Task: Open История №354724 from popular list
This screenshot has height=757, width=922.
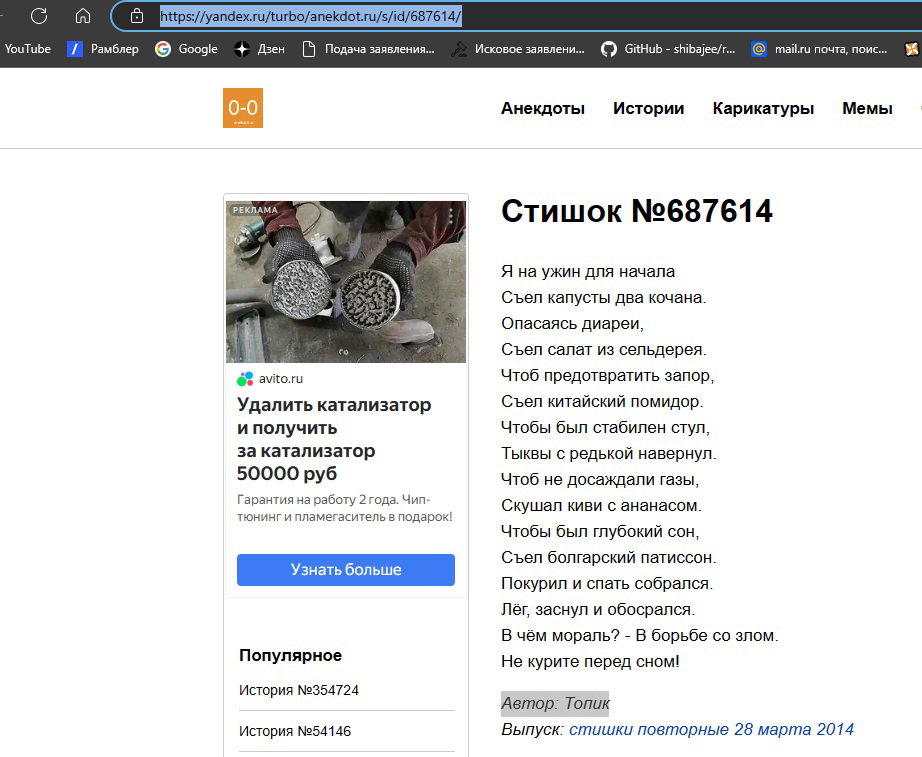Action: 299,690
